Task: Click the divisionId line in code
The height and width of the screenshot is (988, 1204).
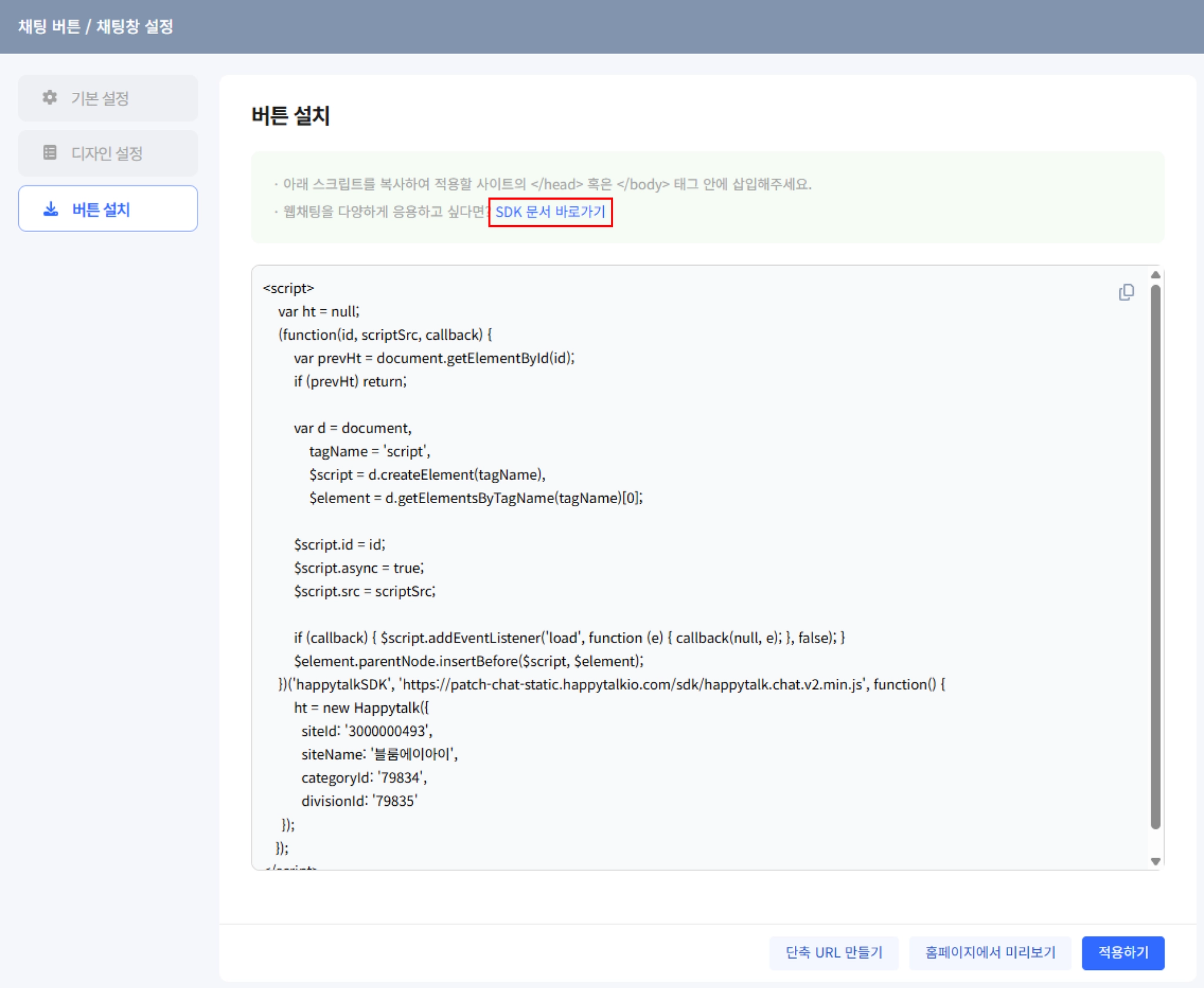Action: tap(359, 801)
